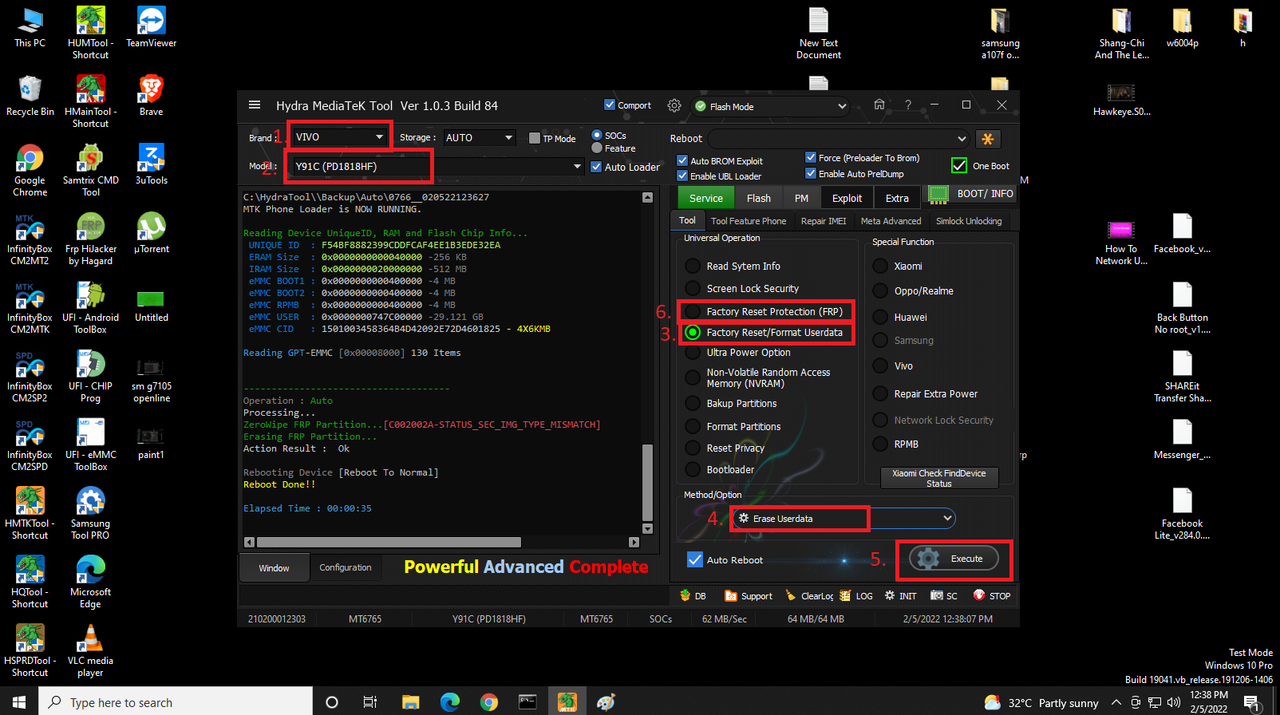The image size is (1280, 715).
Task: Click the INIT gear icon
Action: pos(899,596)
